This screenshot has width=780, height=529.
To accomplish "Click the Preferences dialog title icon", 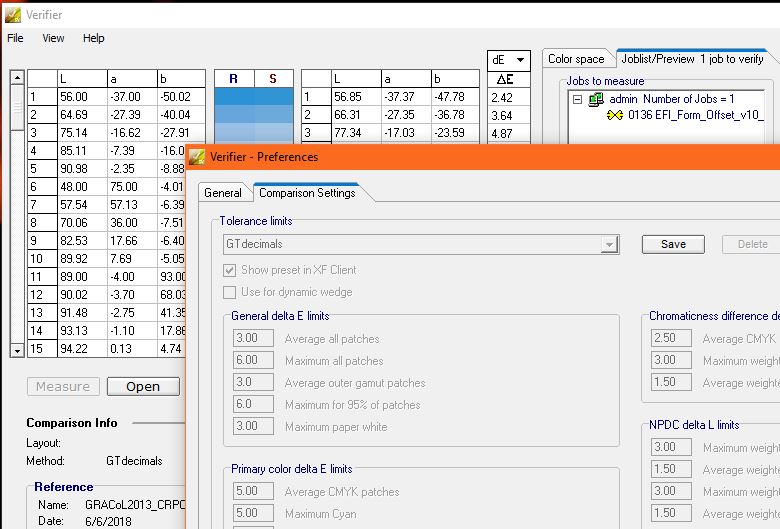I will pyautogui.click(x=197, y=157).
